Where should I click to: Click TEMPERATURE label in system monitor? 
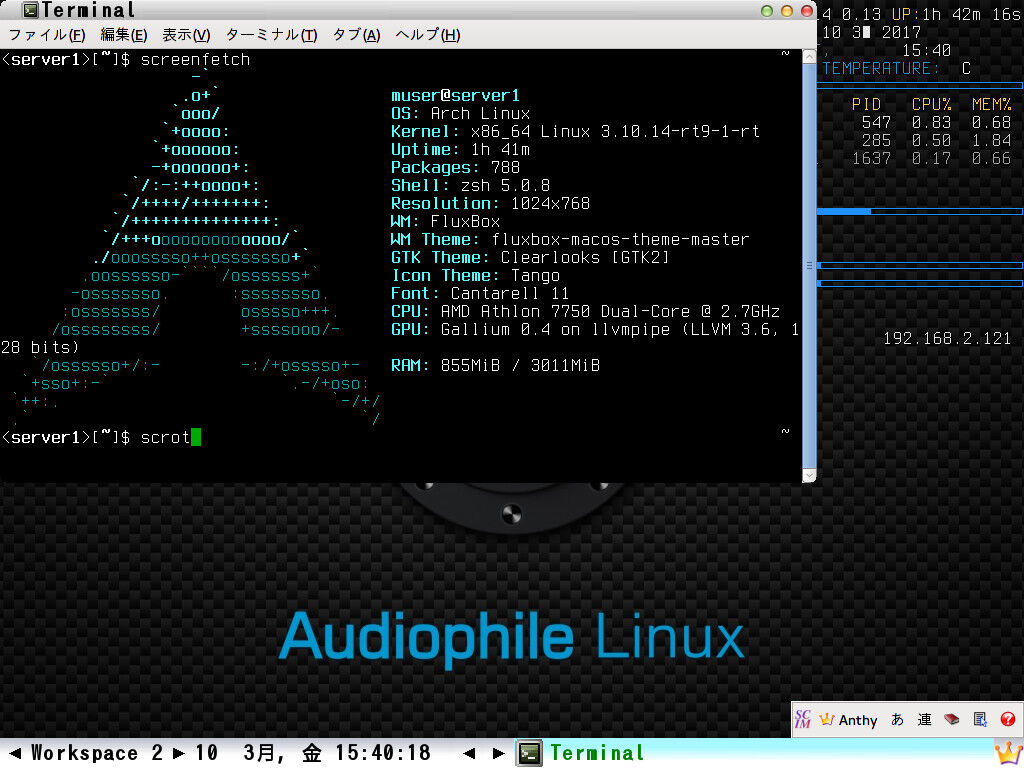881,69
